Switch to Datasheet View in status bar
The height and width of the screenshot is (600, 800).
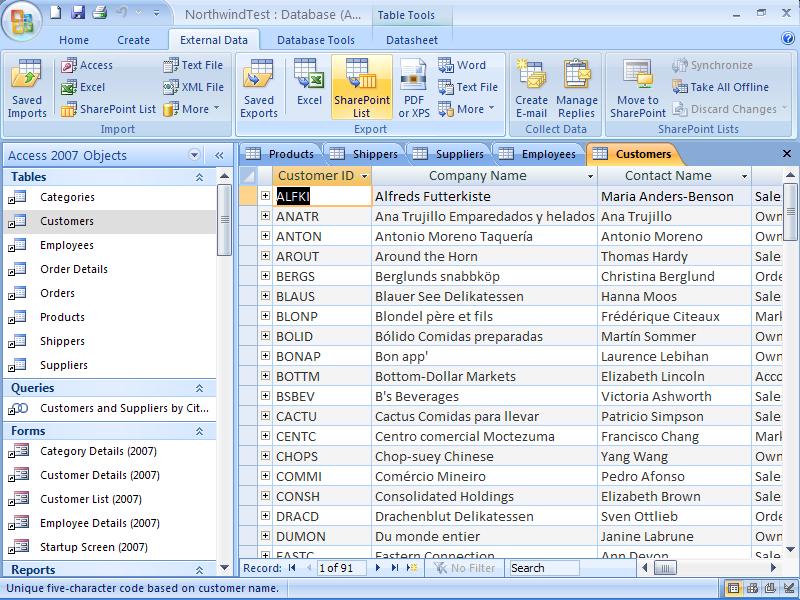[733, 588]
